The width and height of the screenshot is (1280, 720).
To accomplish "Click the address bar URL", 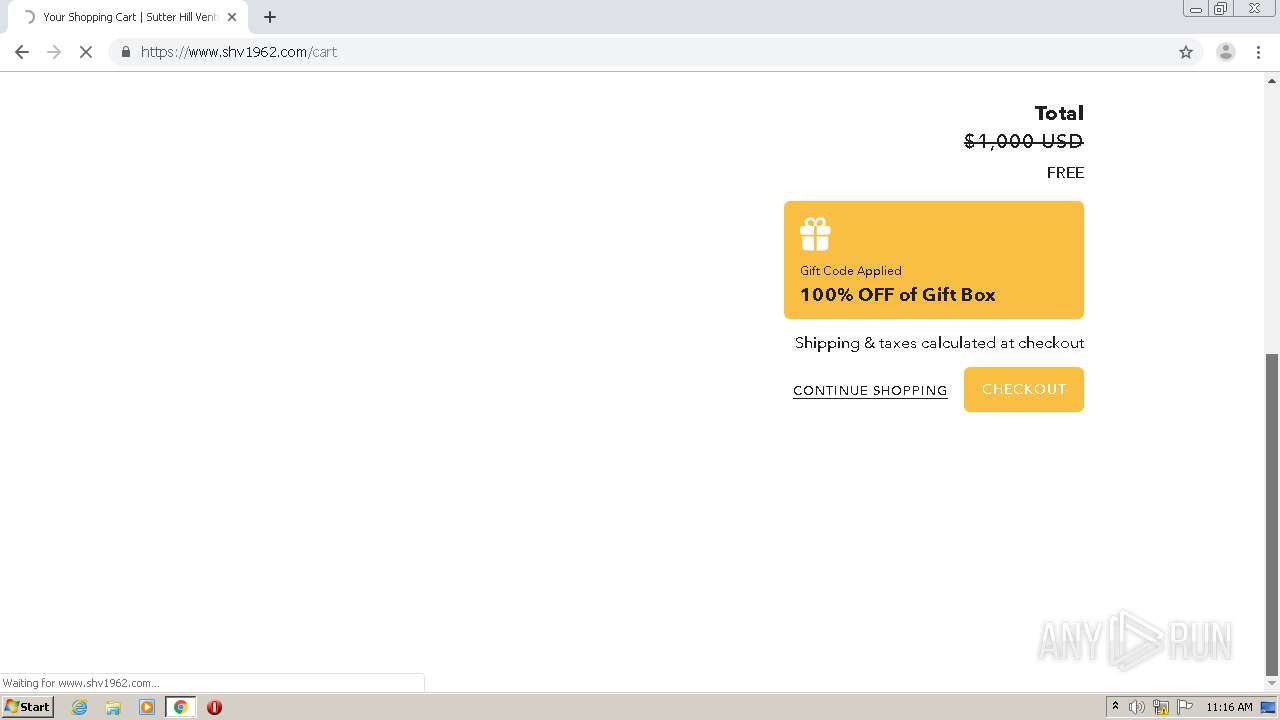I will (239, 52).
